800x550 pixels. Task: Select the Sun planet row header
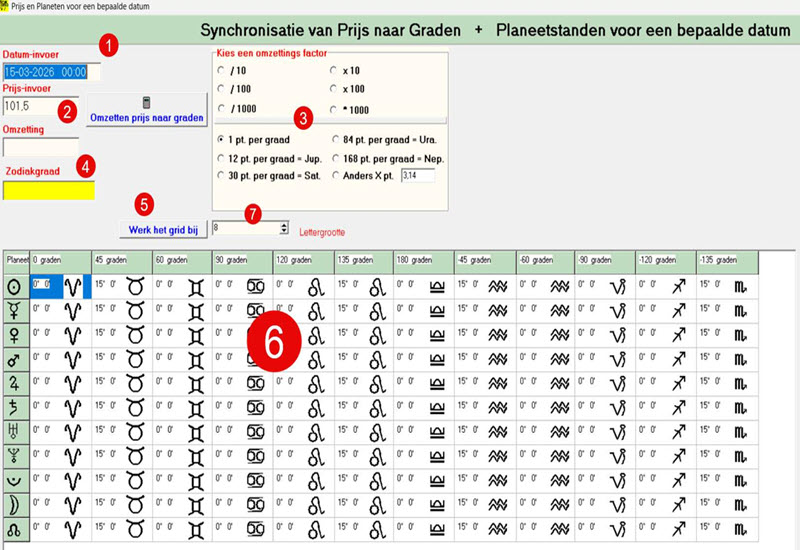point(16,287)
